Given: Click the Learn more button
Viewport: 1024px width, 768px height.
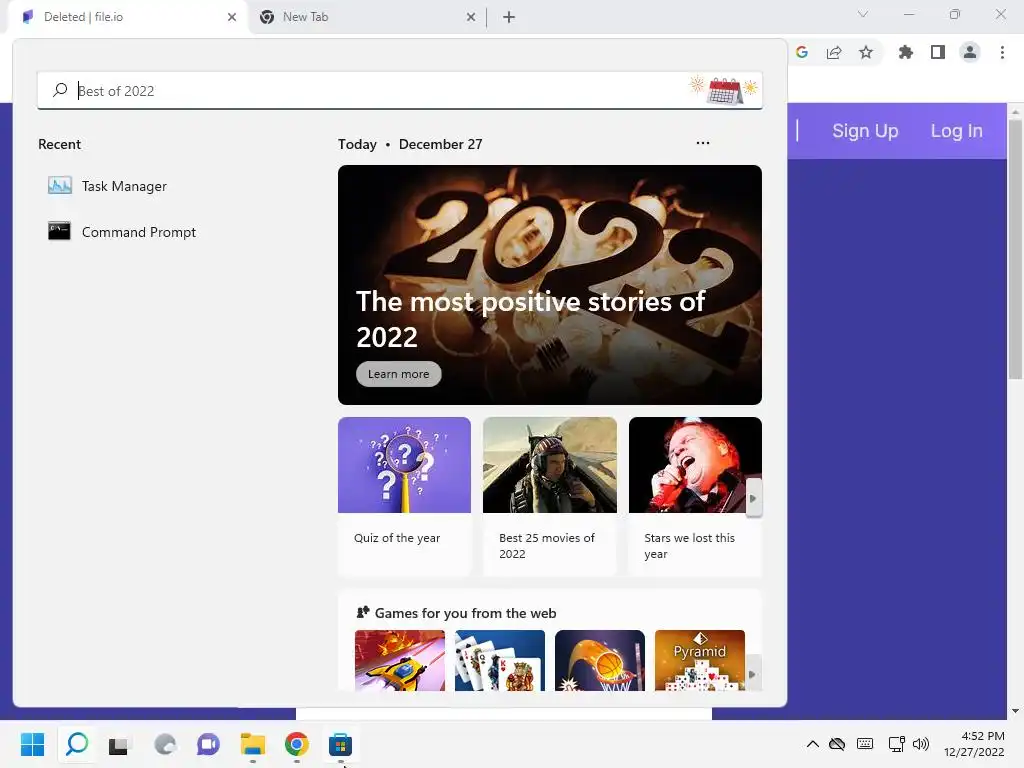Looking at the screenshot, I should [x=398, y=374].
